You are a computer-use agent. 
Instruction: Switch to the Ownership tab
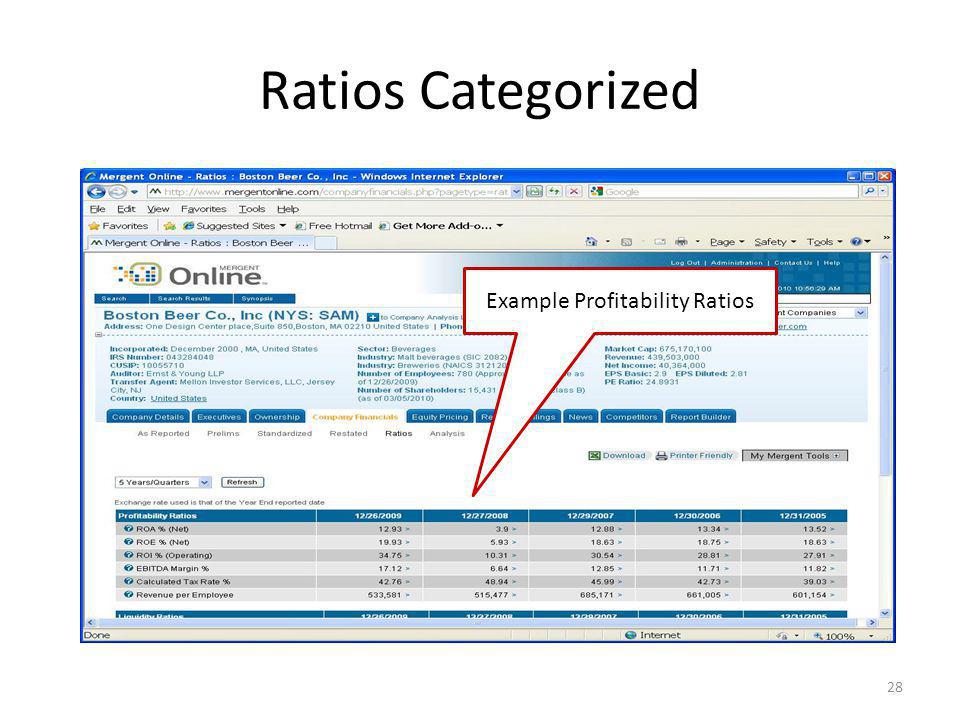coord(277,417)
